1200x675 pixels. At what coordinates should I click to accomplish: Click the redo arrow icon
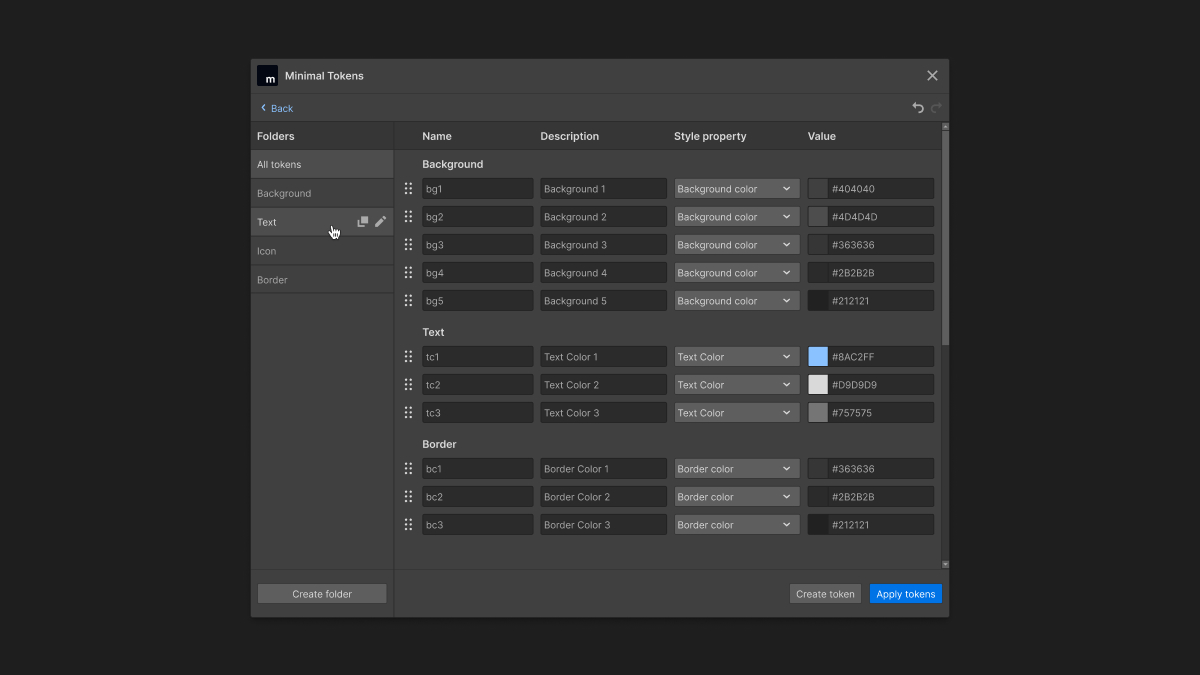936,108
